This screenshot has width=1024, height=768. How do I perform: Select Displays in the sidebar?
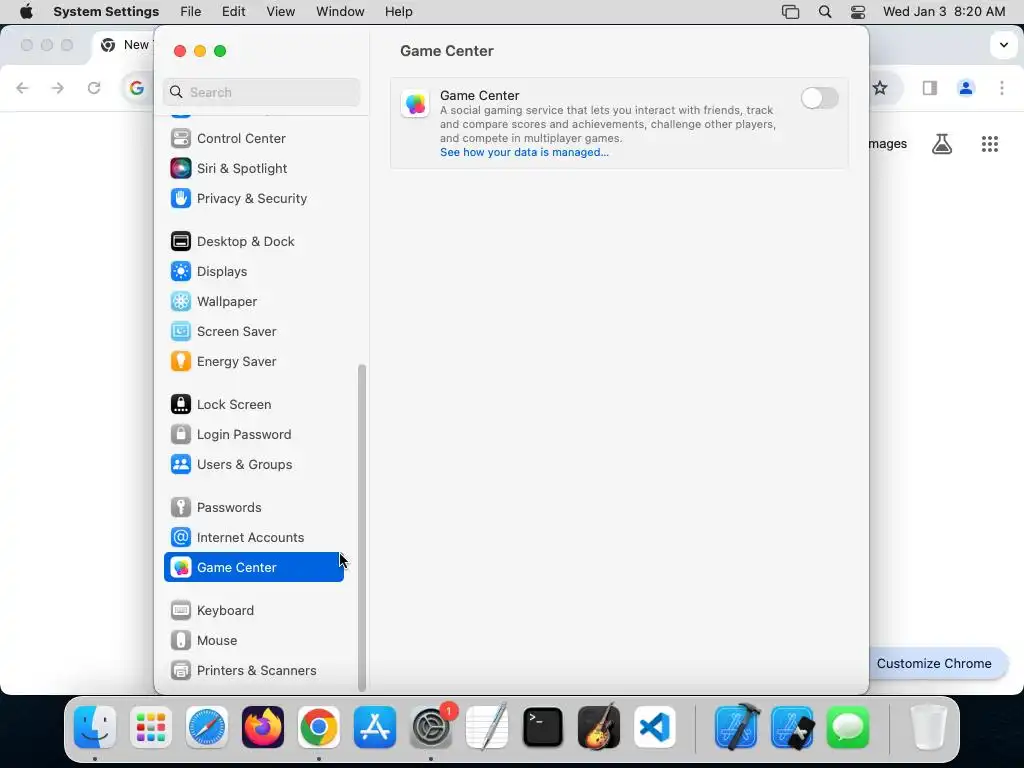pyautogui.click(x=254, y=272)
